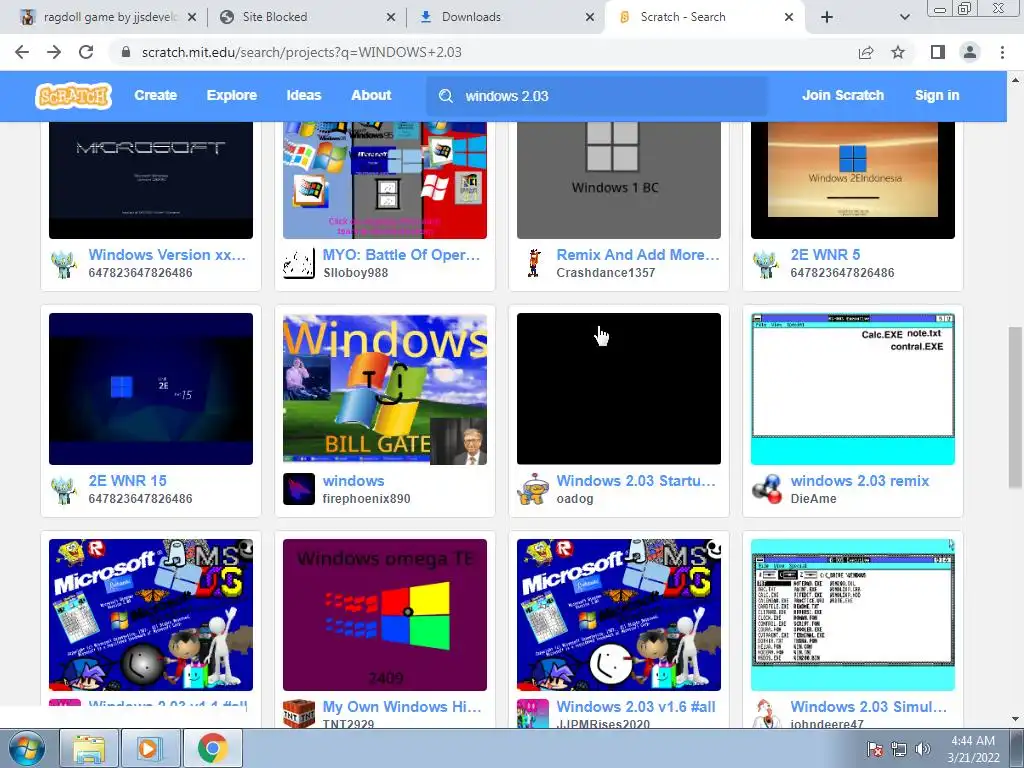This screenshot has width=1024, height=768.
Task: Open avatar of user firephoenix890
Action: tap(299, 489)
